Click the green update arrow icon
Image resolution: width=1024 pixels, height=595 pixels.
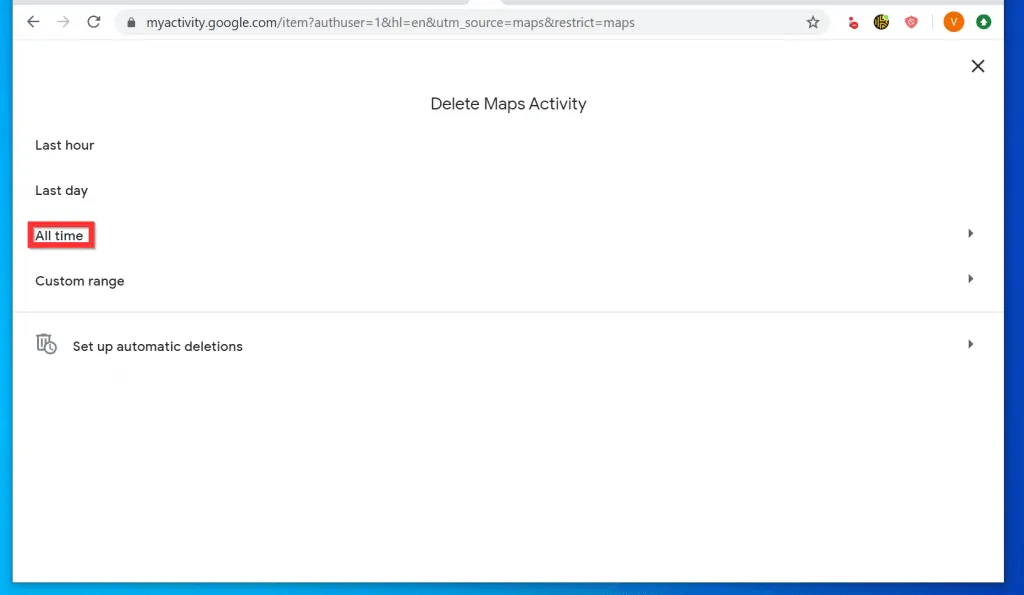[x=984, y=22]
